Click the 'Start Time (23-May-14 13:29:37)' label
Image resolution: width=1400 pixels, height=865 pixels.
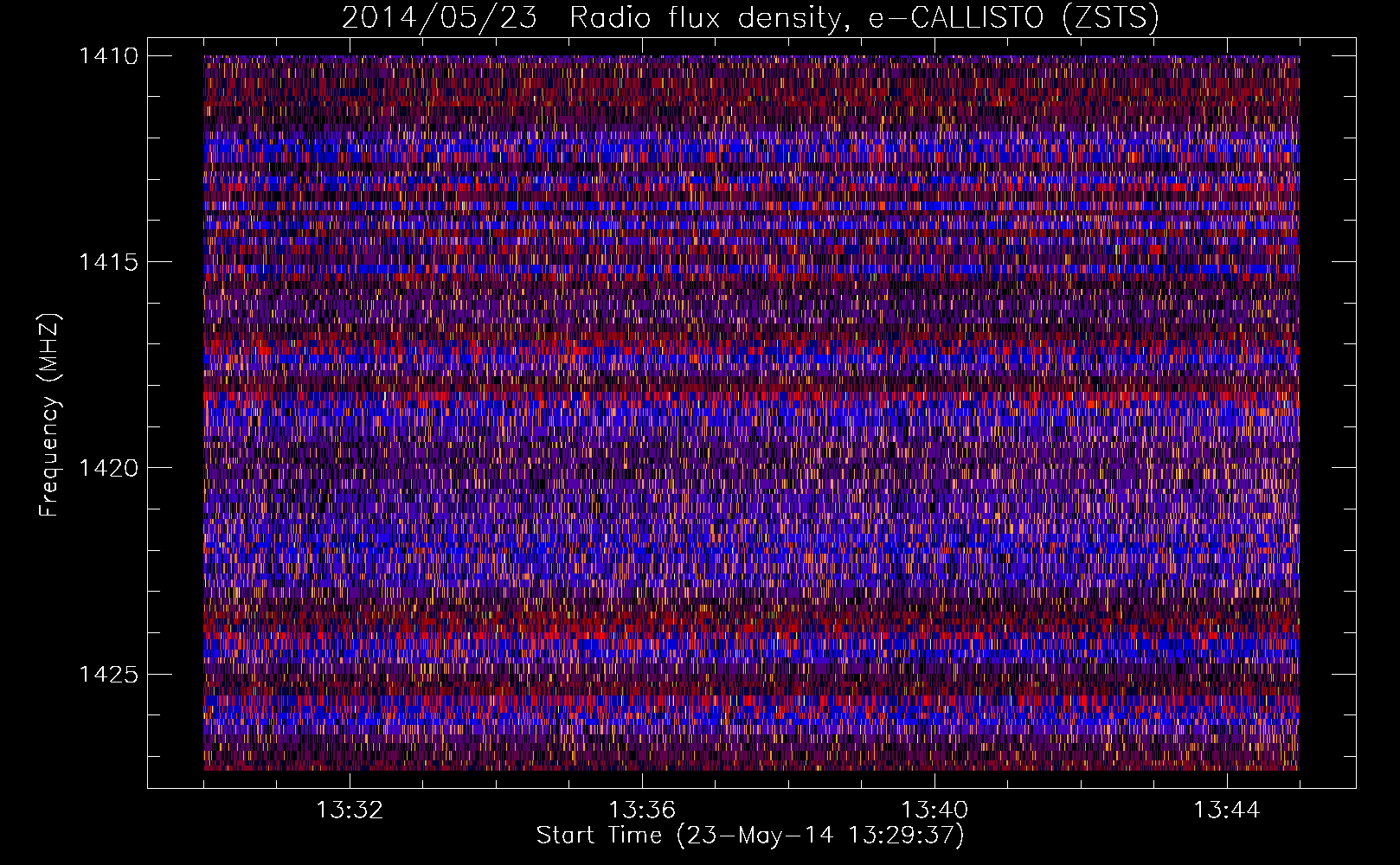pyautogui.click(x=750, y=836)
